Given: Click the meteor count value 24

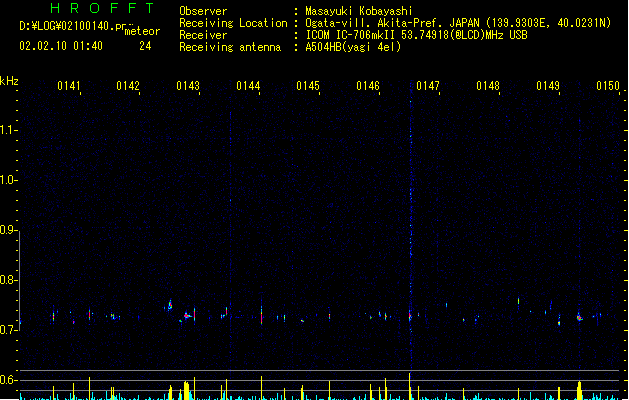Looking at the screenshot, I should pos(145,46).
